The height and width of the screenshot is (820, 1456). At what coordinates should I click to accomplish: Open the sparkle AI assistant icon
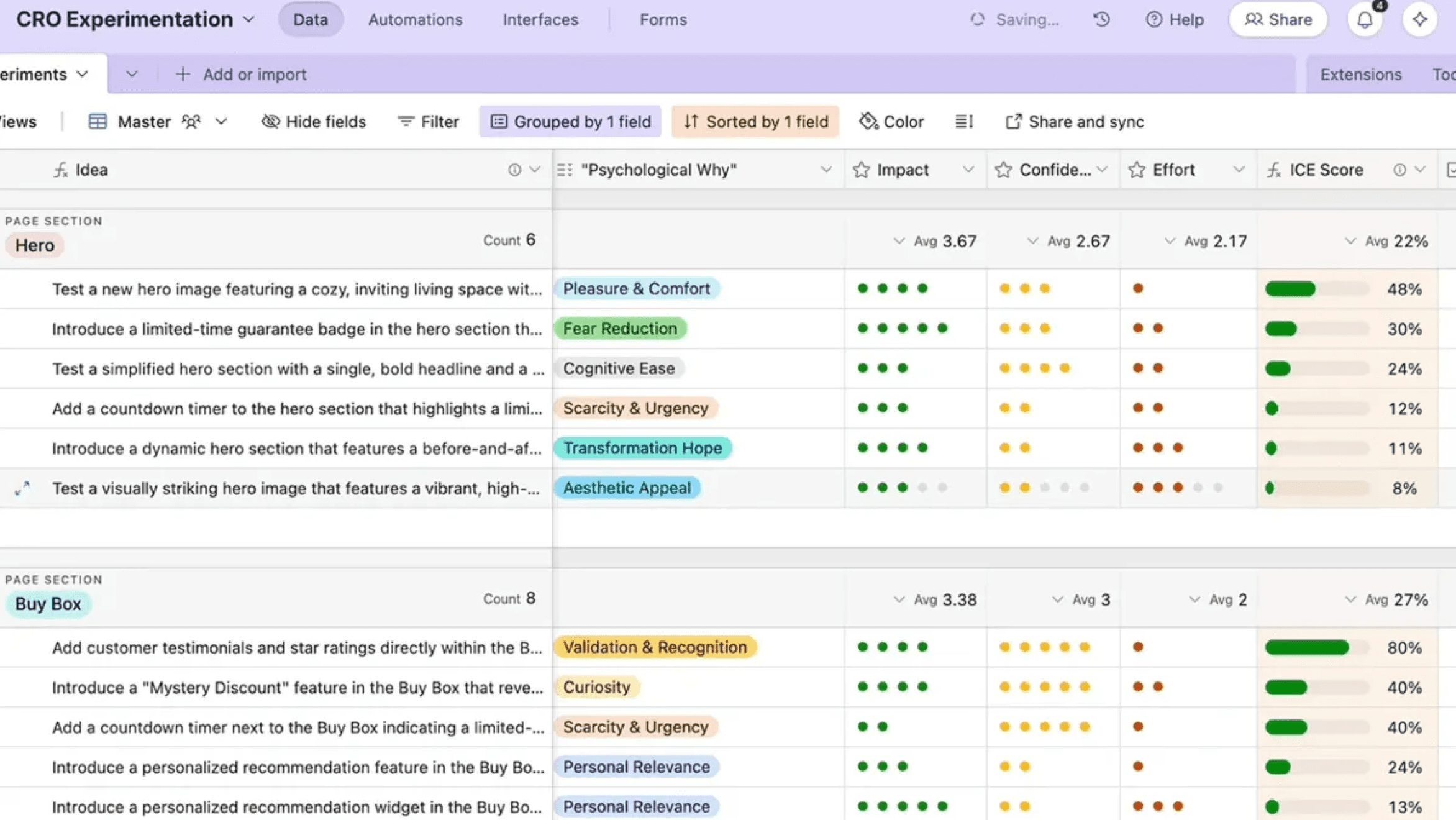point(1419,20)
